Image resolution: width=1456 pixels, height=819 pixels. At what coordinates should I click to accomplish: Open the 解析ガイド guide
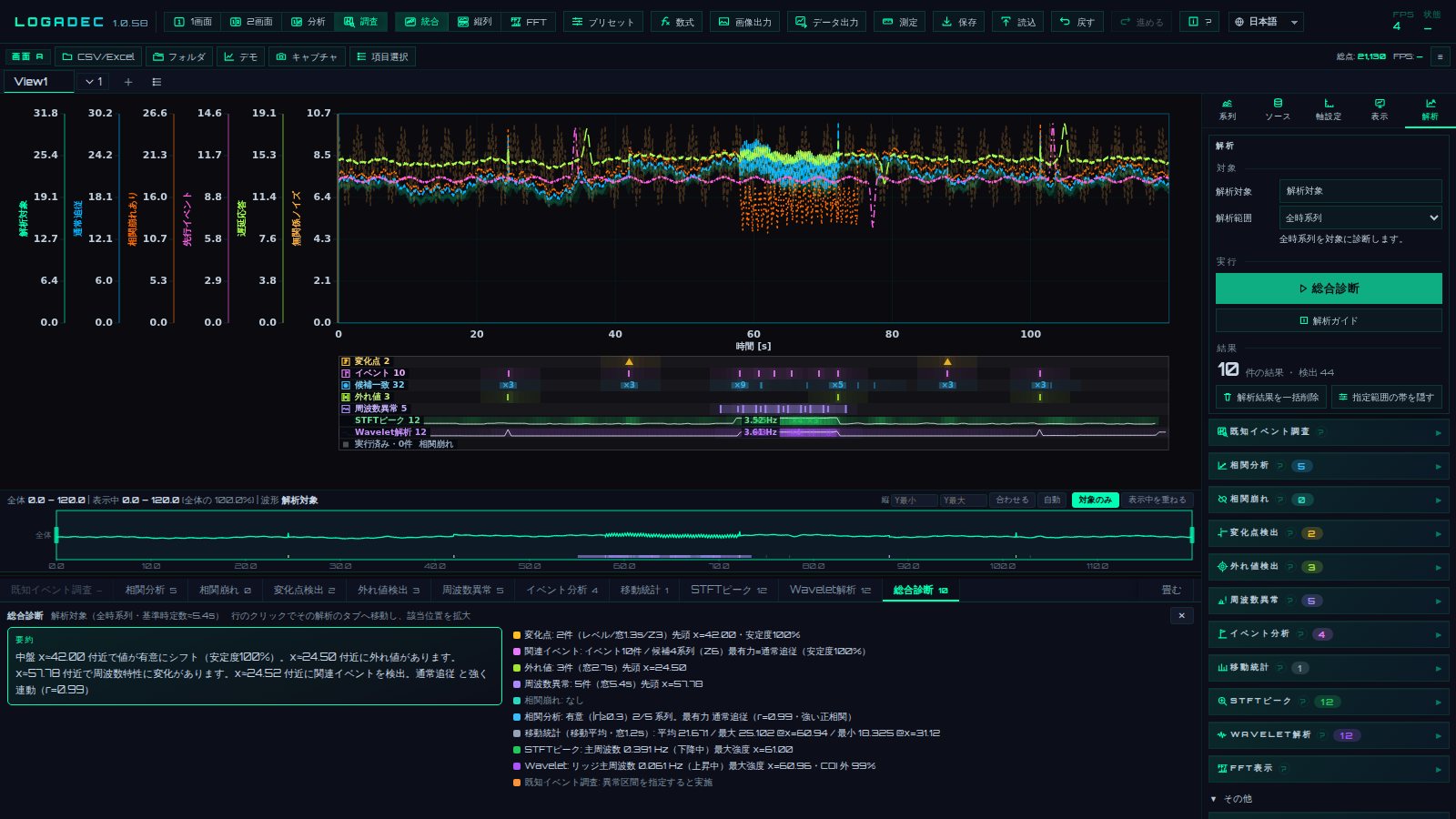tap(1329, 320)
